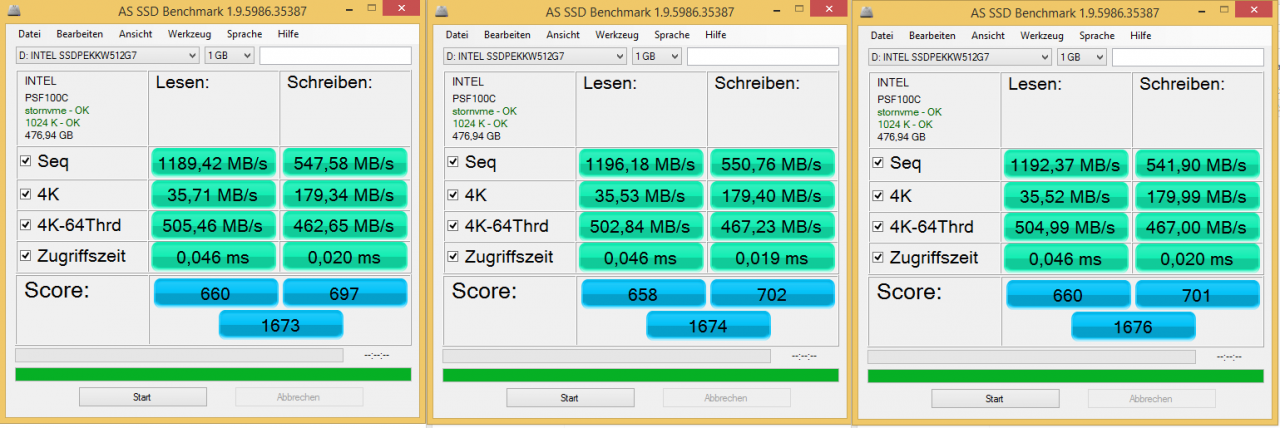Click the 1189,42 MB/s Seq read result
Image resolution: width=1280 pixels, height=428 pixels.
tap(214, 163)
